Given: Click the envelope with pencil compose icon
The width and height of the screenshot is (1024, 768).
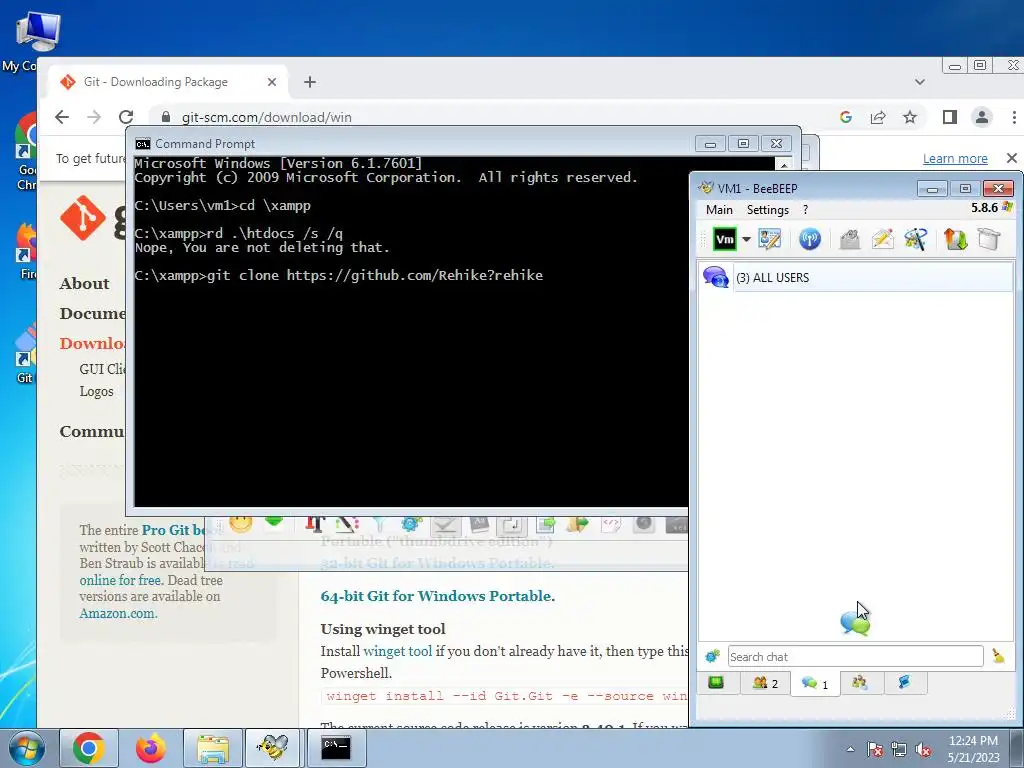Looking at the screenshot, I should (x=882, y=239).
